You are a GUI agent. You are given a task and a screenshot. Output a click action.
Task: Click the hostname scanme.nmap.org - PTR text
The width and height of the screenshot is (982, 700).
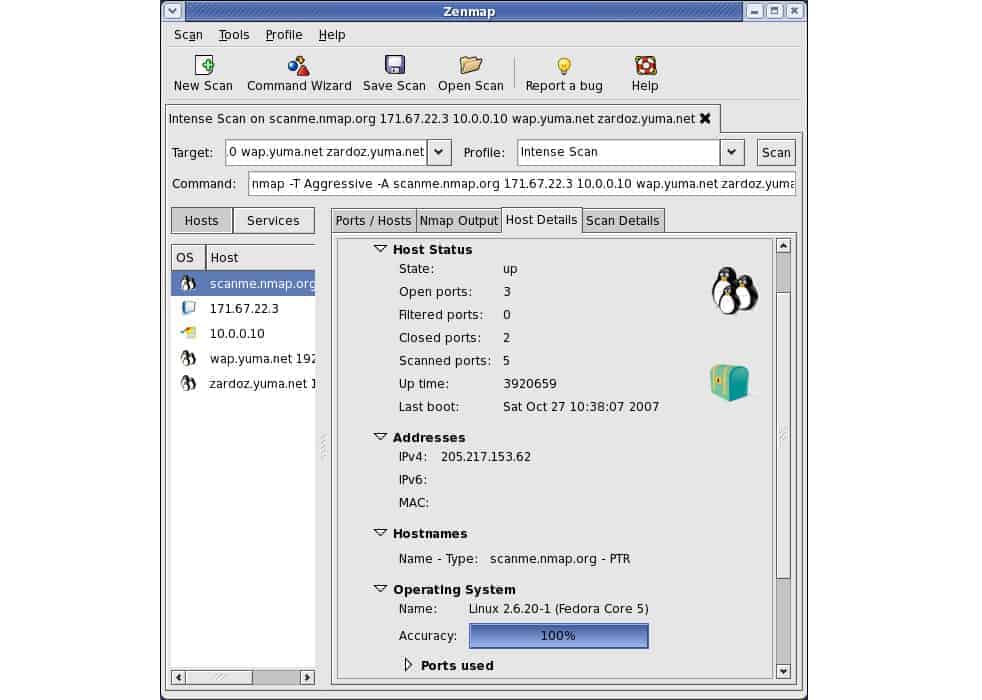pyautogui.click(x=560, y=558)
